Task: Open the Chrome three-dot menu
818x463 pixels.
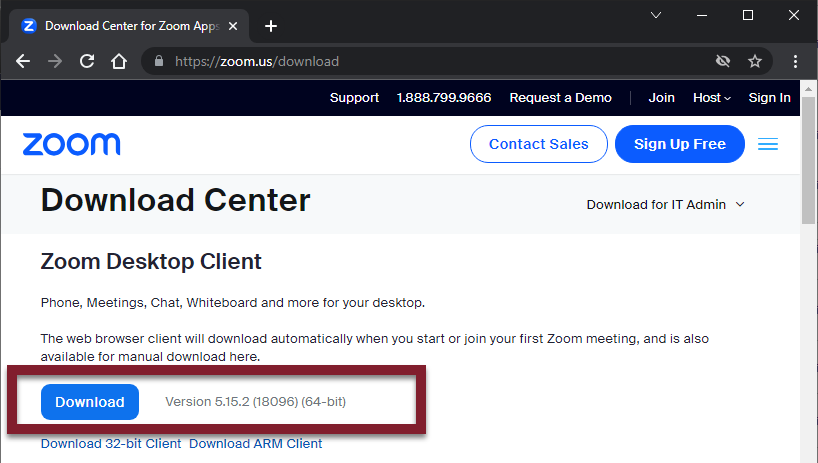Action: [796, 61]
